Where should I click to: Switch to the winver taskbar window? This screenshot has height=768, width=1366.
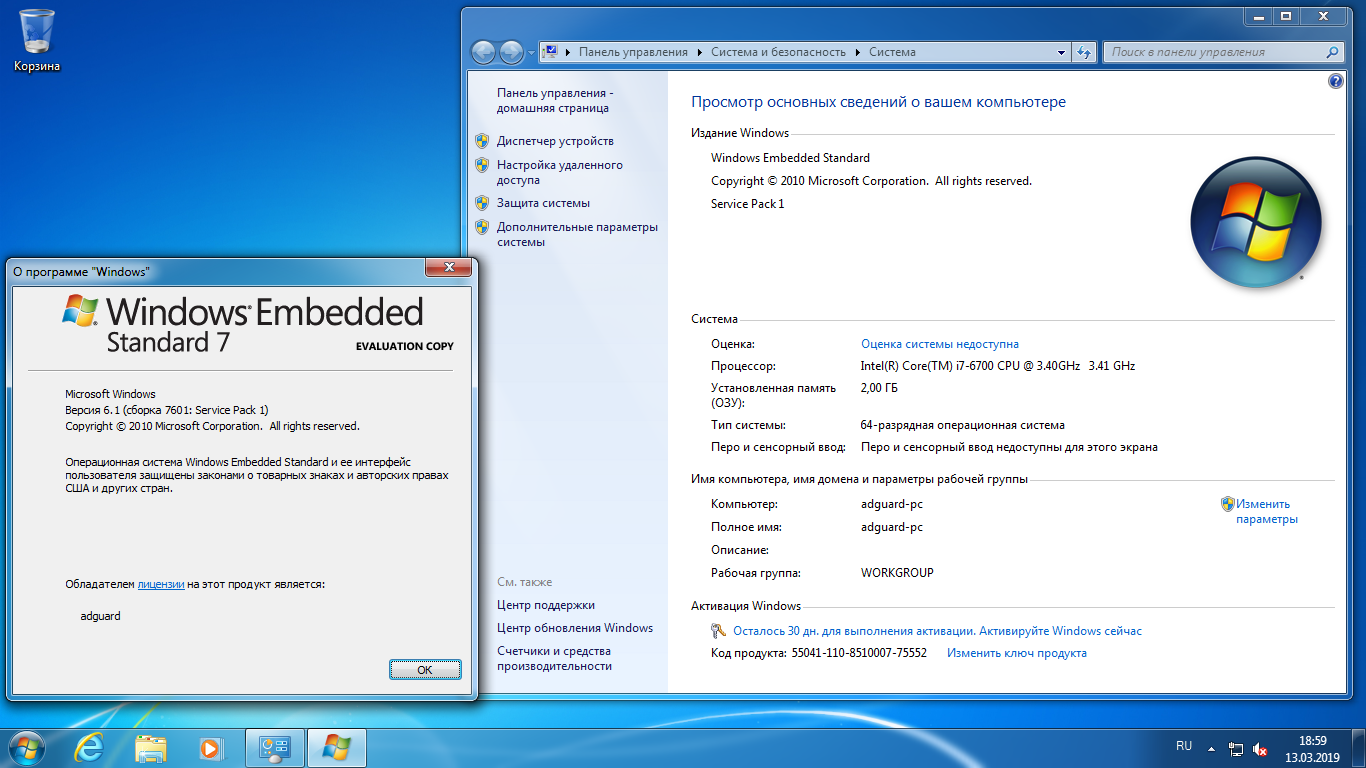pyautogui.click(x=337, y=748)
